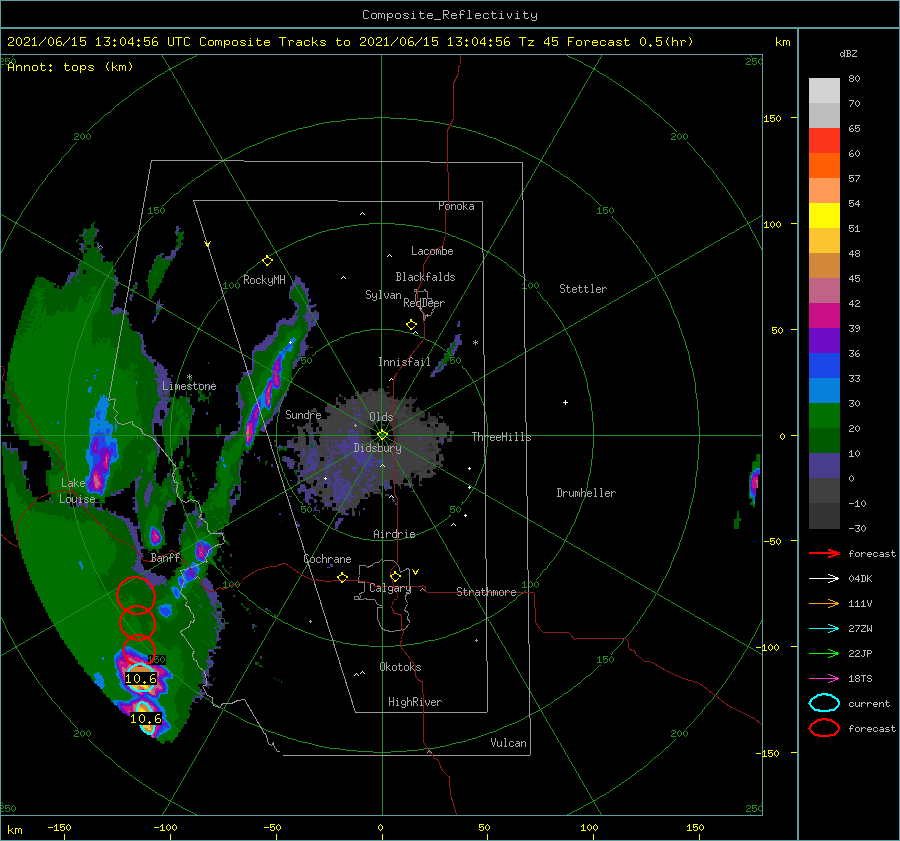Click the red forecast arrow legend icon

click(824, 553)
